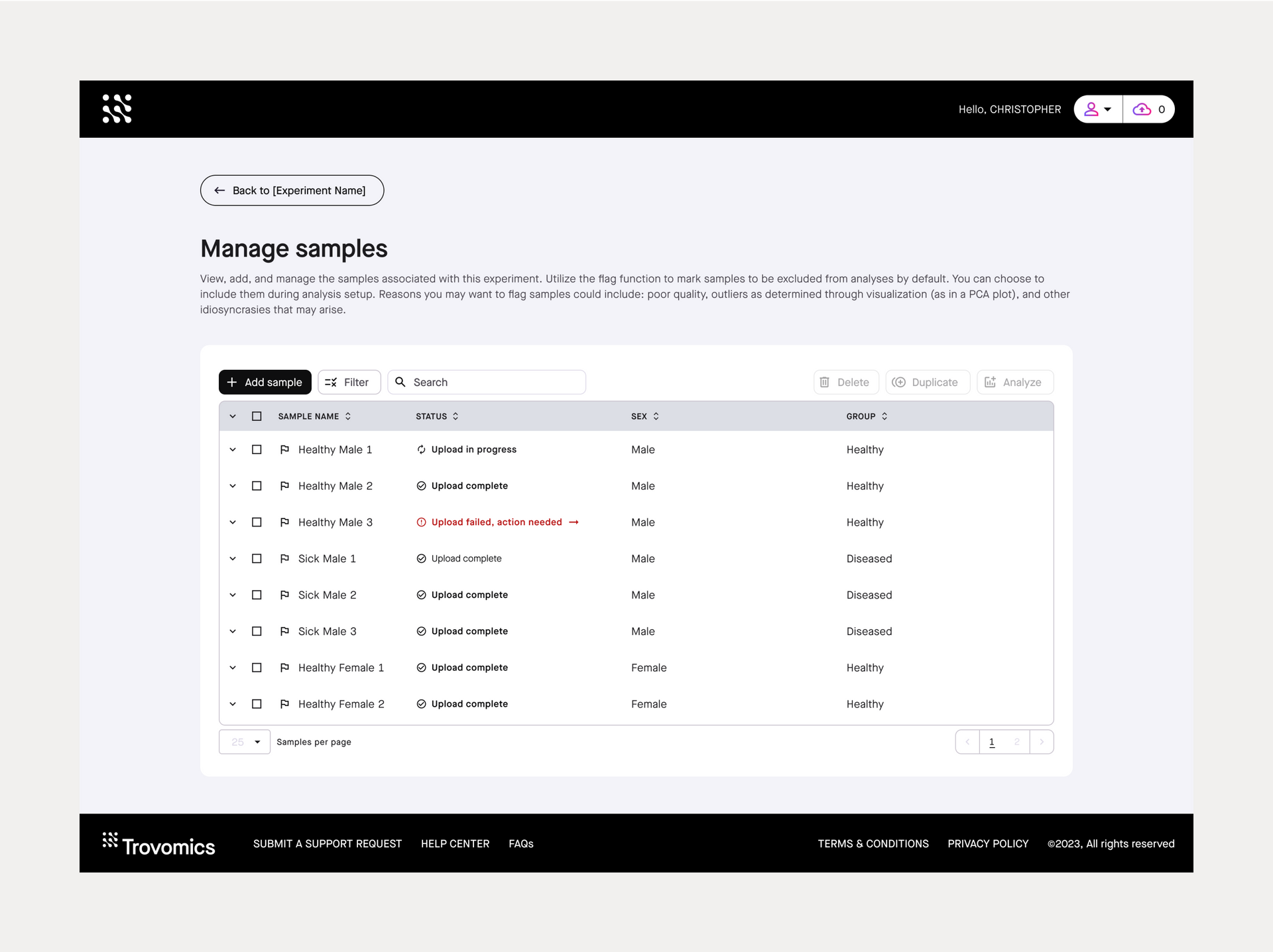The height and width of the screenshot is (952, 1273).
Task: Flag the Healthy Male 3 sample
Action: click(284, 522)
